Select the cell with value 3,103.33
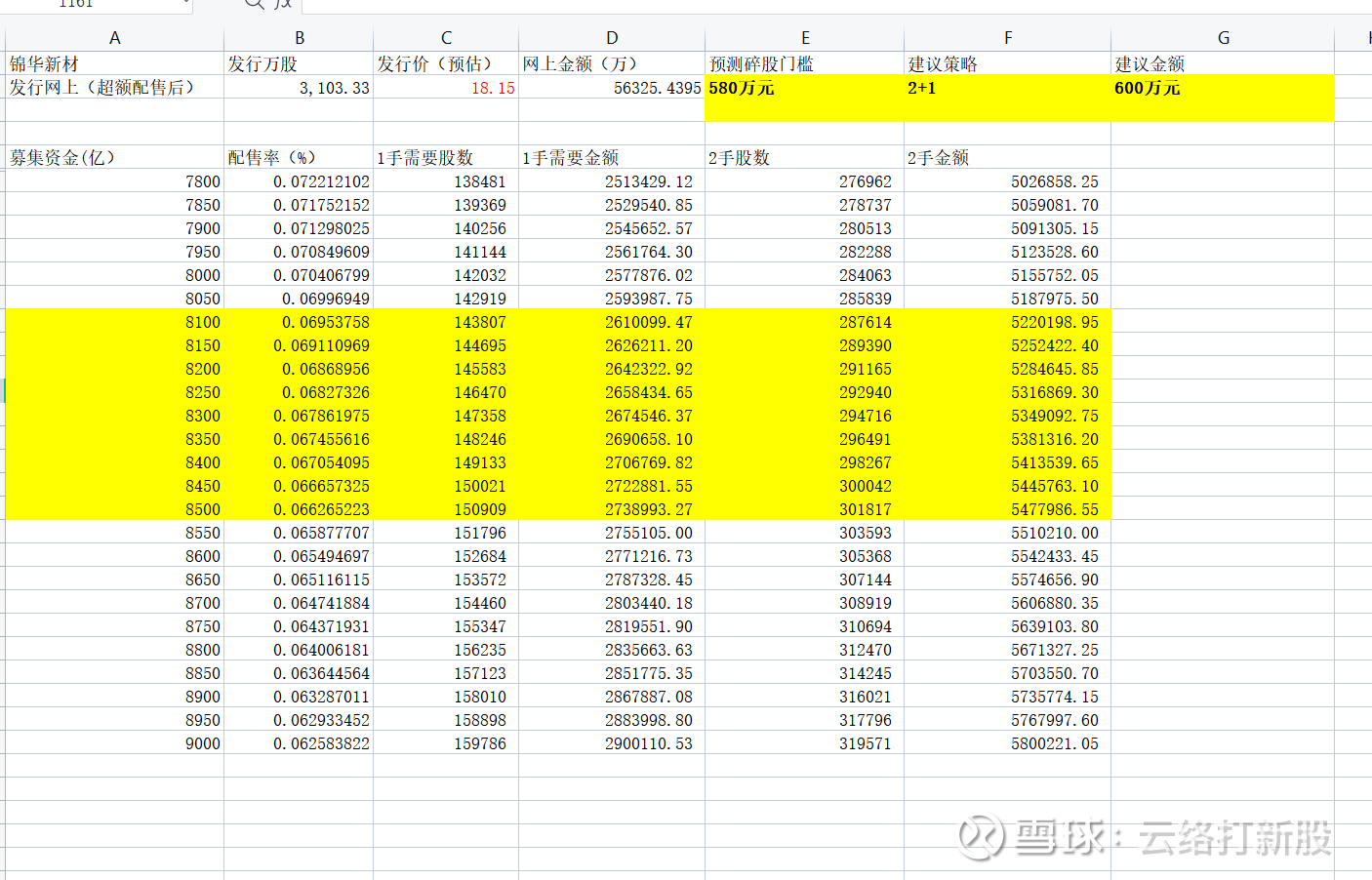Viewport: 1372px width, 880px height. click(x=299, y=87)
